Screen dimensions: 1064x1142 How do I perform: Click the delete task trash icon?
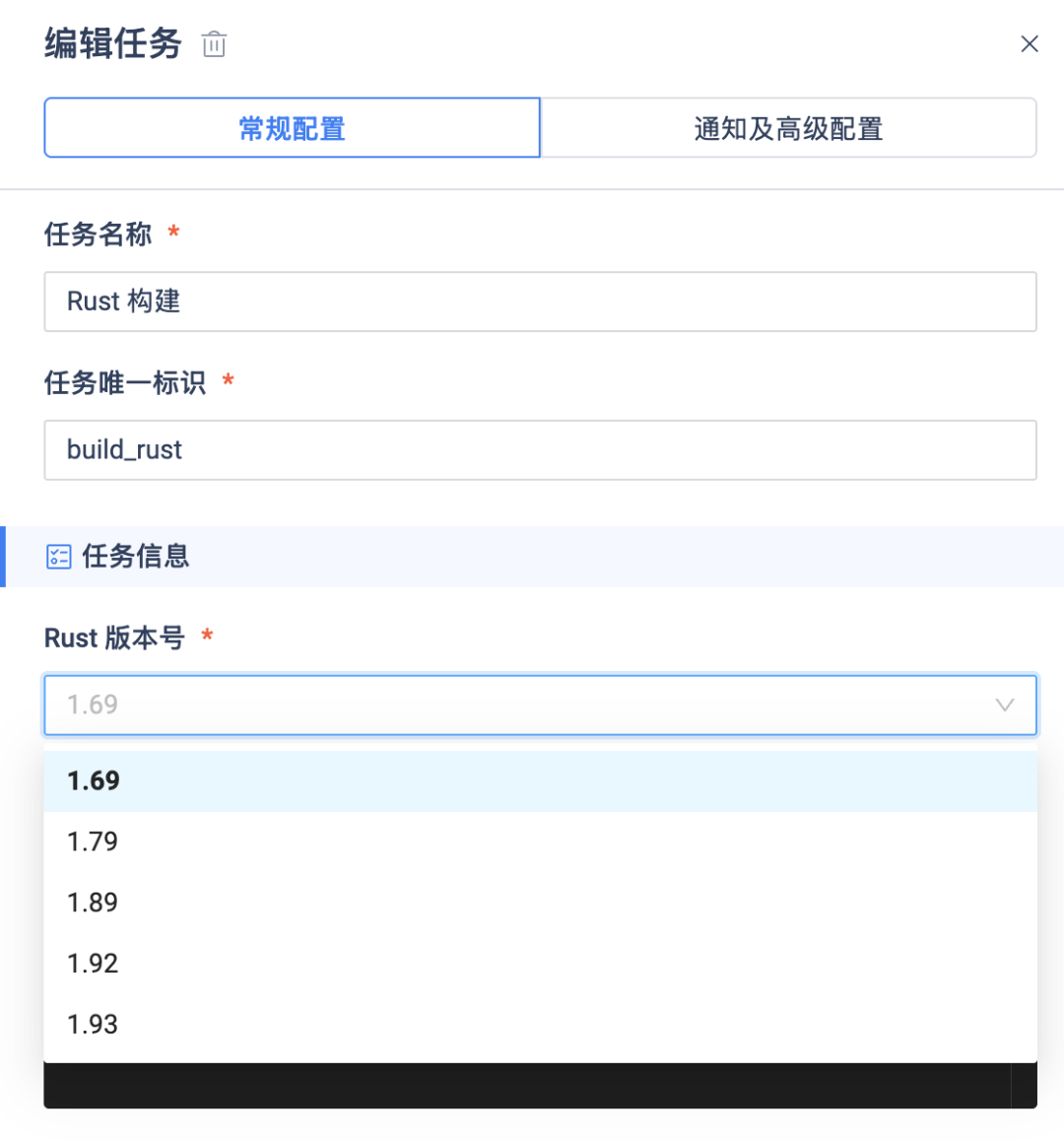pos(214,43)
